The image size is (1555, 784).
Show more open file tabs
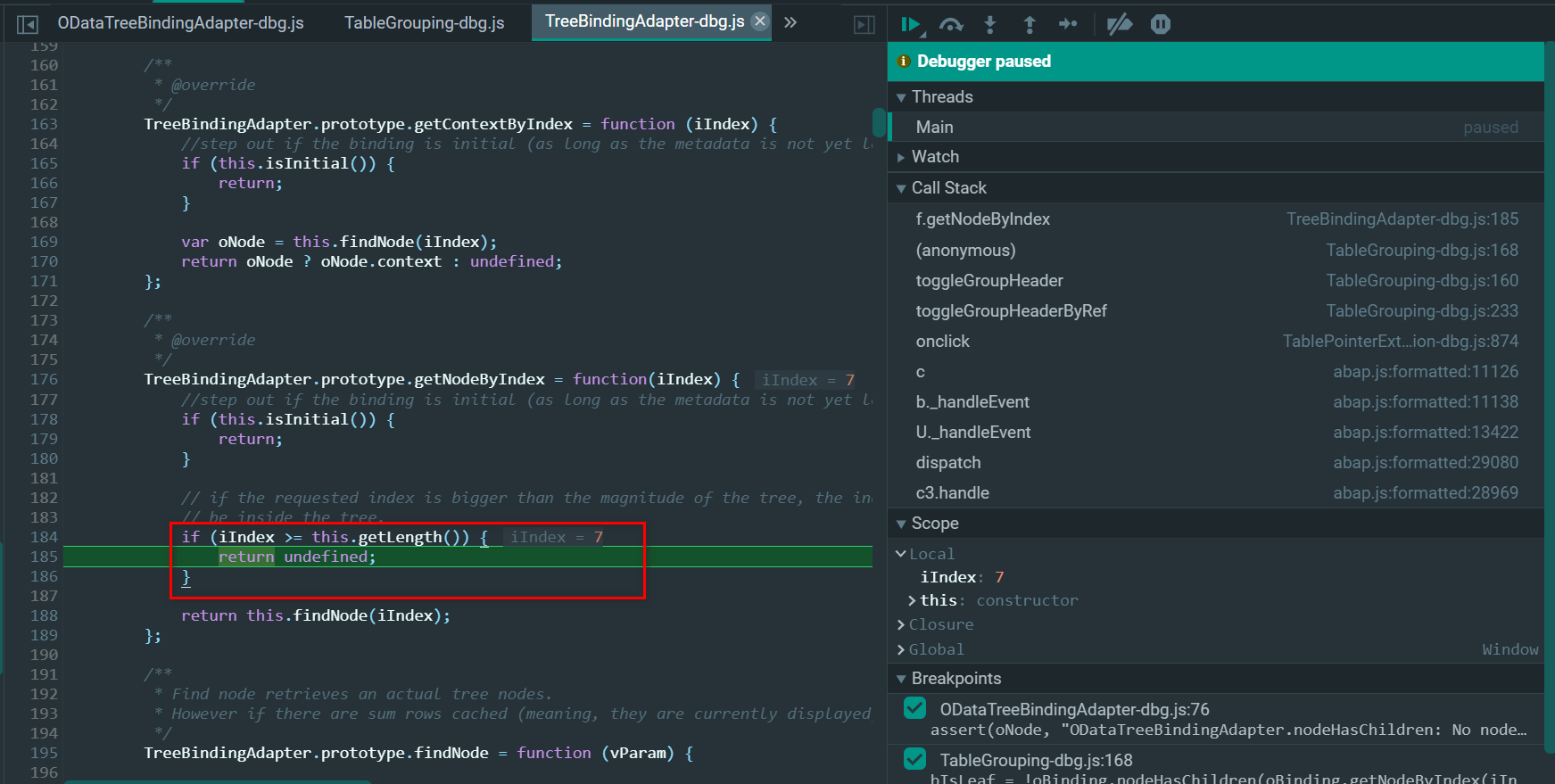[790, 23]
